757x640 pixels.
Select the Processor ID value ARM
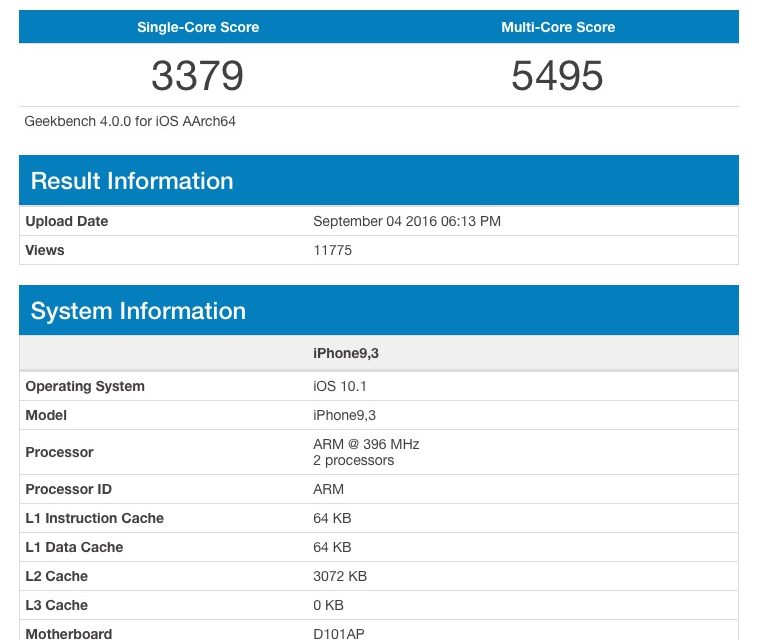coord(328,489)
